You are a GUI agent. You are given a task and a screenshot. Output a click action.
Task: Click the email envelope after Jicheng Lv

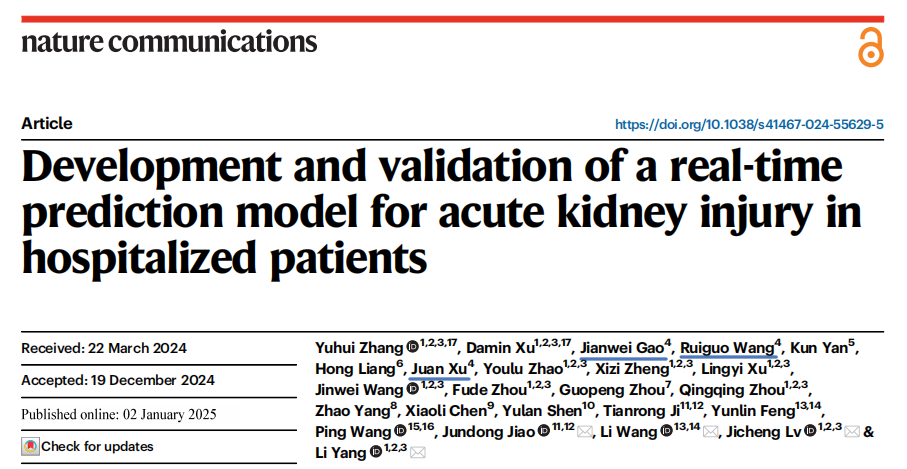point(851,431)
